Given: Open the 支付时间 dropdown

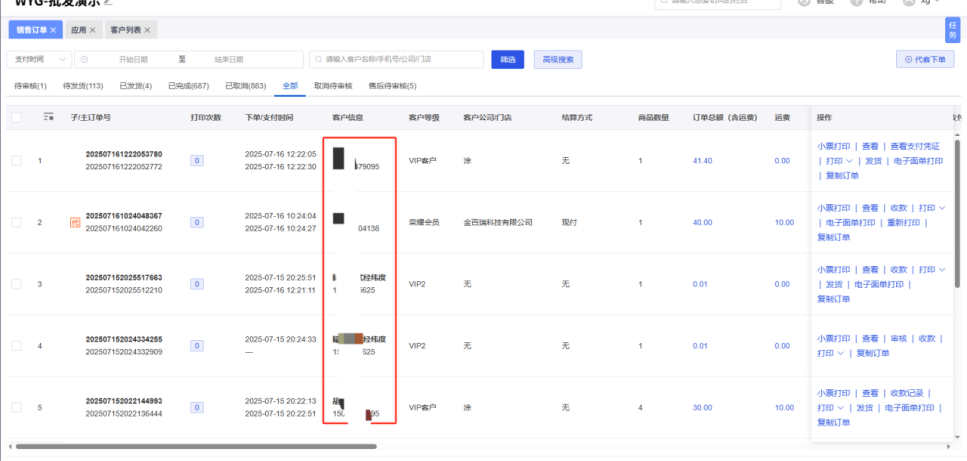Looking at the screenshot, I should (x=38, y=60).
